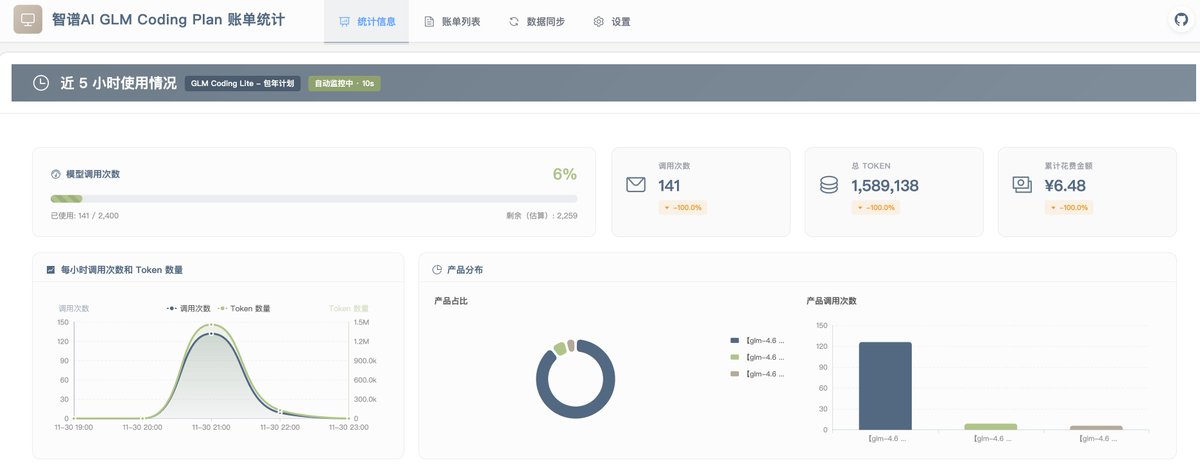Screen dimensions: 1200x476
Task: Click the model usage progress bar
Action: pos(314,199)
